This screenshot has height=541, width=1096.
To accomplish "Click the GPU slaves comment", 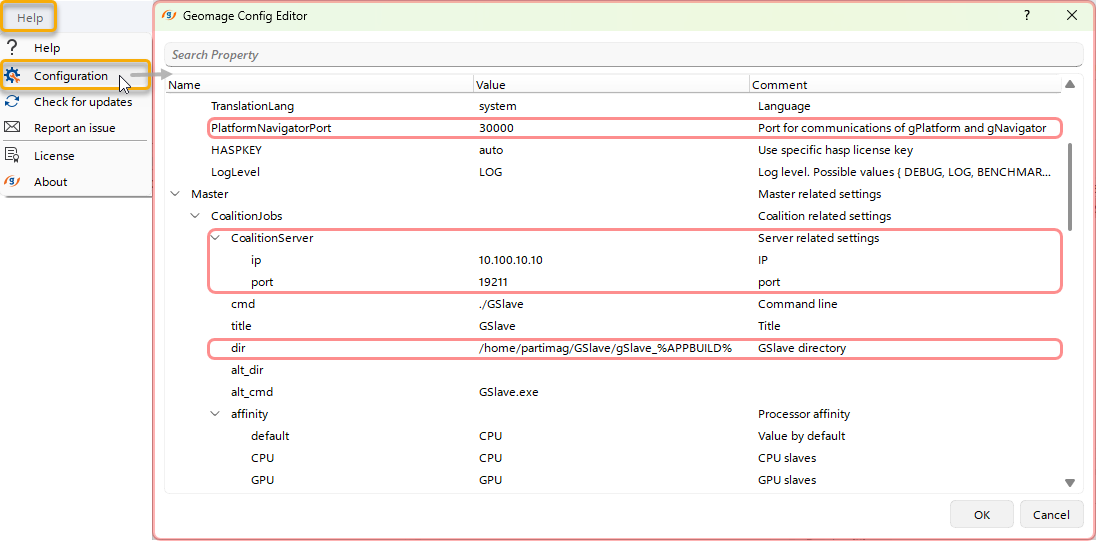I will [x=787, y=480].
